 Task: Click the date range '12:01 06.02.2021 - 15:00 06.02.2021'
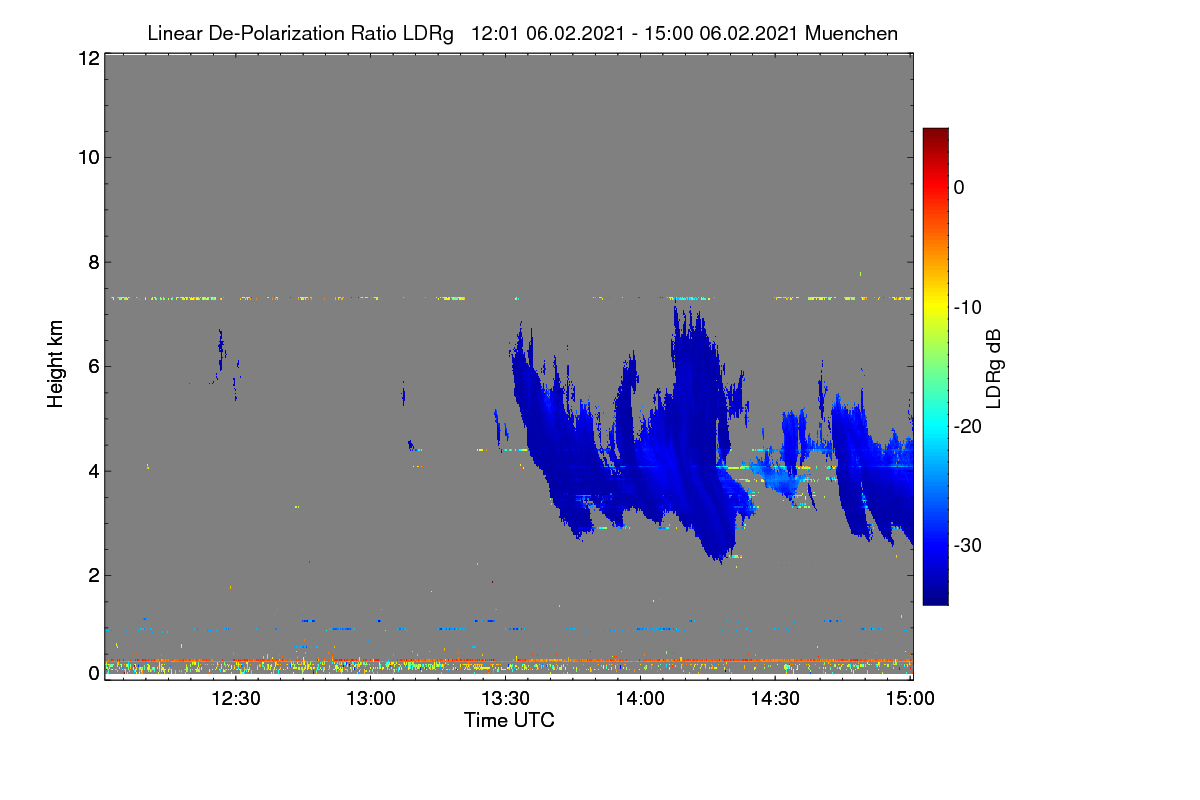pyautogui.click(x=634, y=33)
